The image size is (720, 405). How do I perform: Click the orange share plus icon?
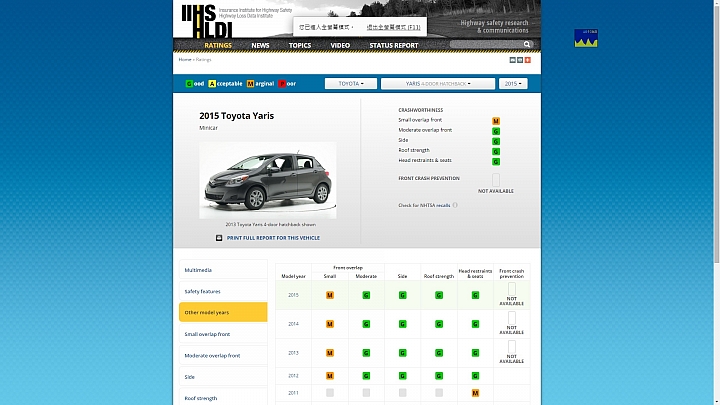[x=528, y=60]
